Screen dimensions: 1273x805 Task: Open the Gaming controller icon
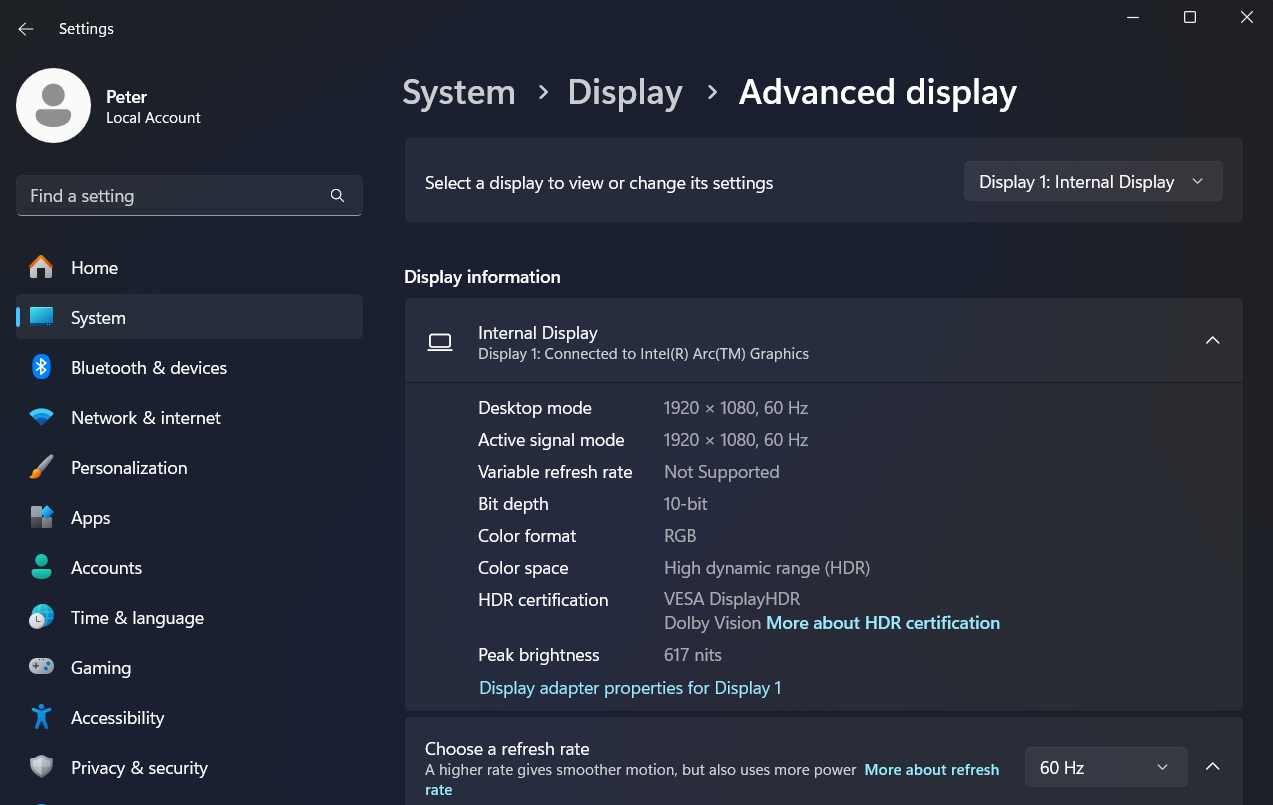(x=41, y=667)
